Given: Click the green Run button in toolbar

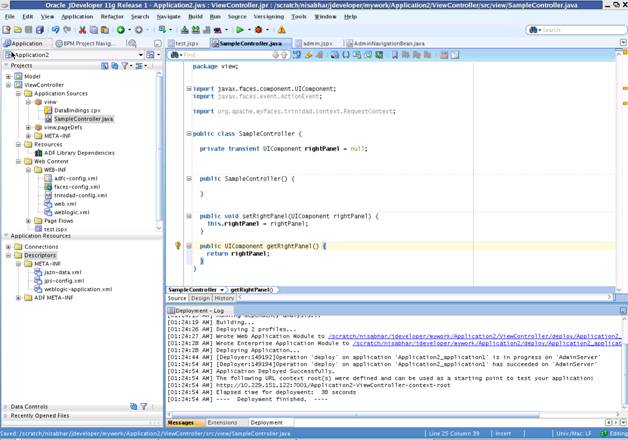Looking at the screenshot, I should (x=240, y=30).
